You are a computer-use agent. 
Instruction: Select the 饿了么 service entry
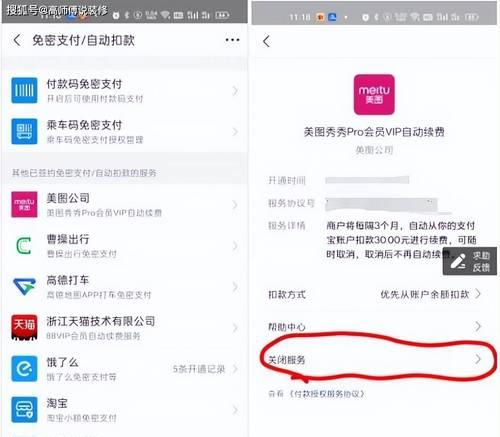pyautogui.click(x=125, y=369)
